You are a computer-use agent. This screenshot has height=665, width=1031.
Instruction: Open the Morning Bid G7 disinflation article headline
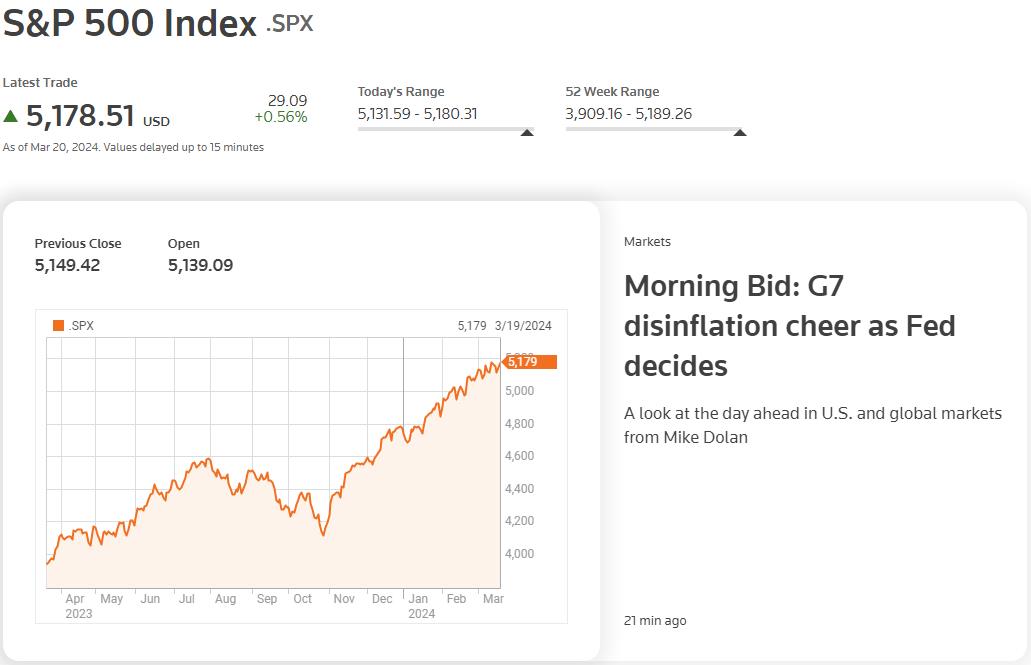(789, 326)
